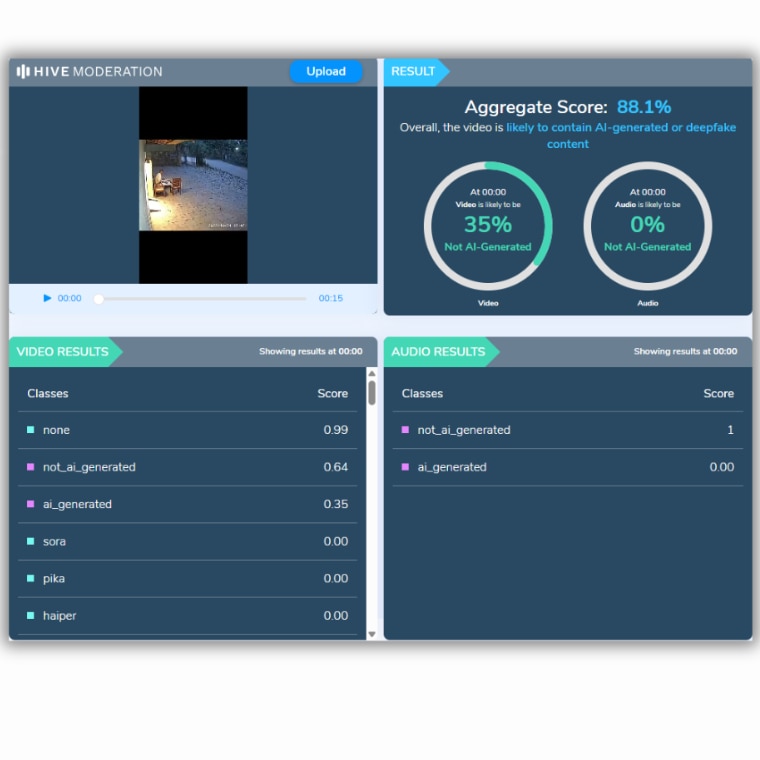Click the purple marker beside video 'not_ai_generated'
760x760 pixels.
(31, 467)
